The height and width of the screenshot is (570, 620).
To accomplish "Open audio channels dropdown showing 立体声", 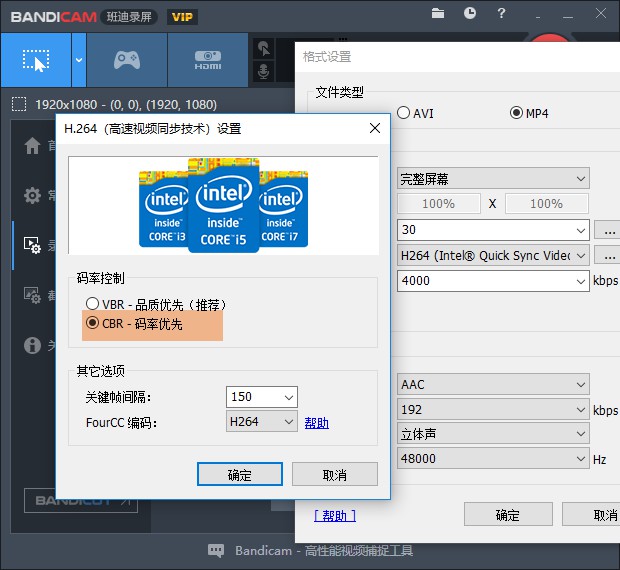I will click(493, 434).
